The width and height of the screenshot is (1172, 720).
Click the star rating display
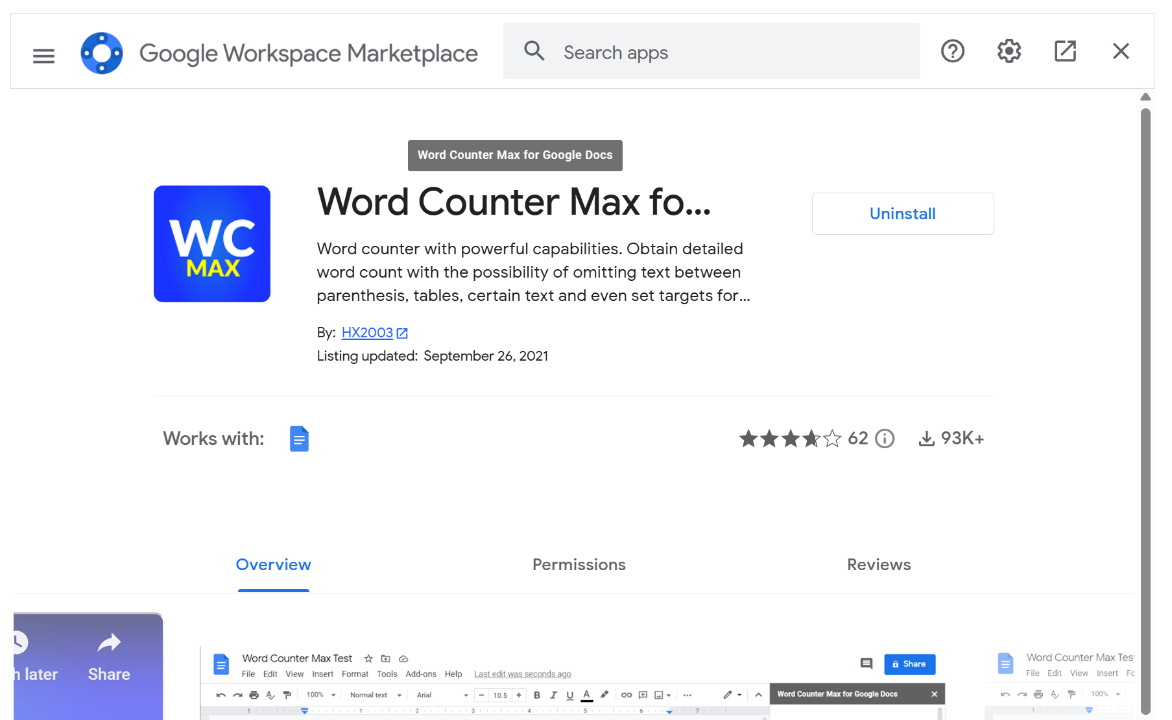point(790,439)
